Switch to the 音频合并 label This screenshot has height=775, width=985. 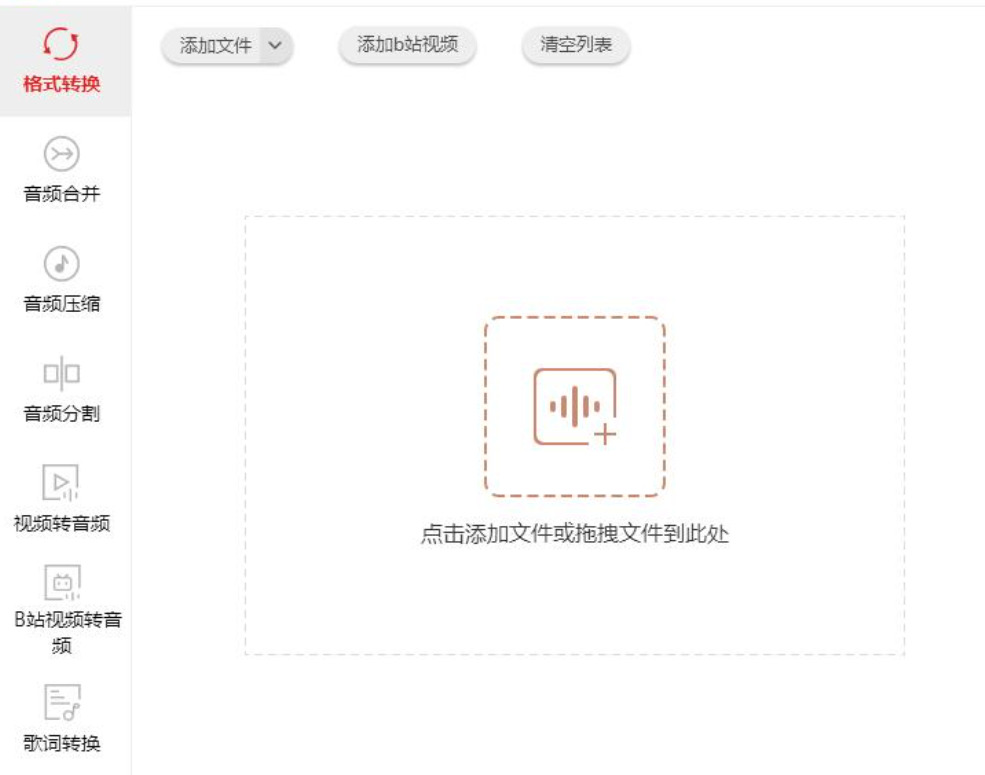pyautogui.click(x=62, y=193)
